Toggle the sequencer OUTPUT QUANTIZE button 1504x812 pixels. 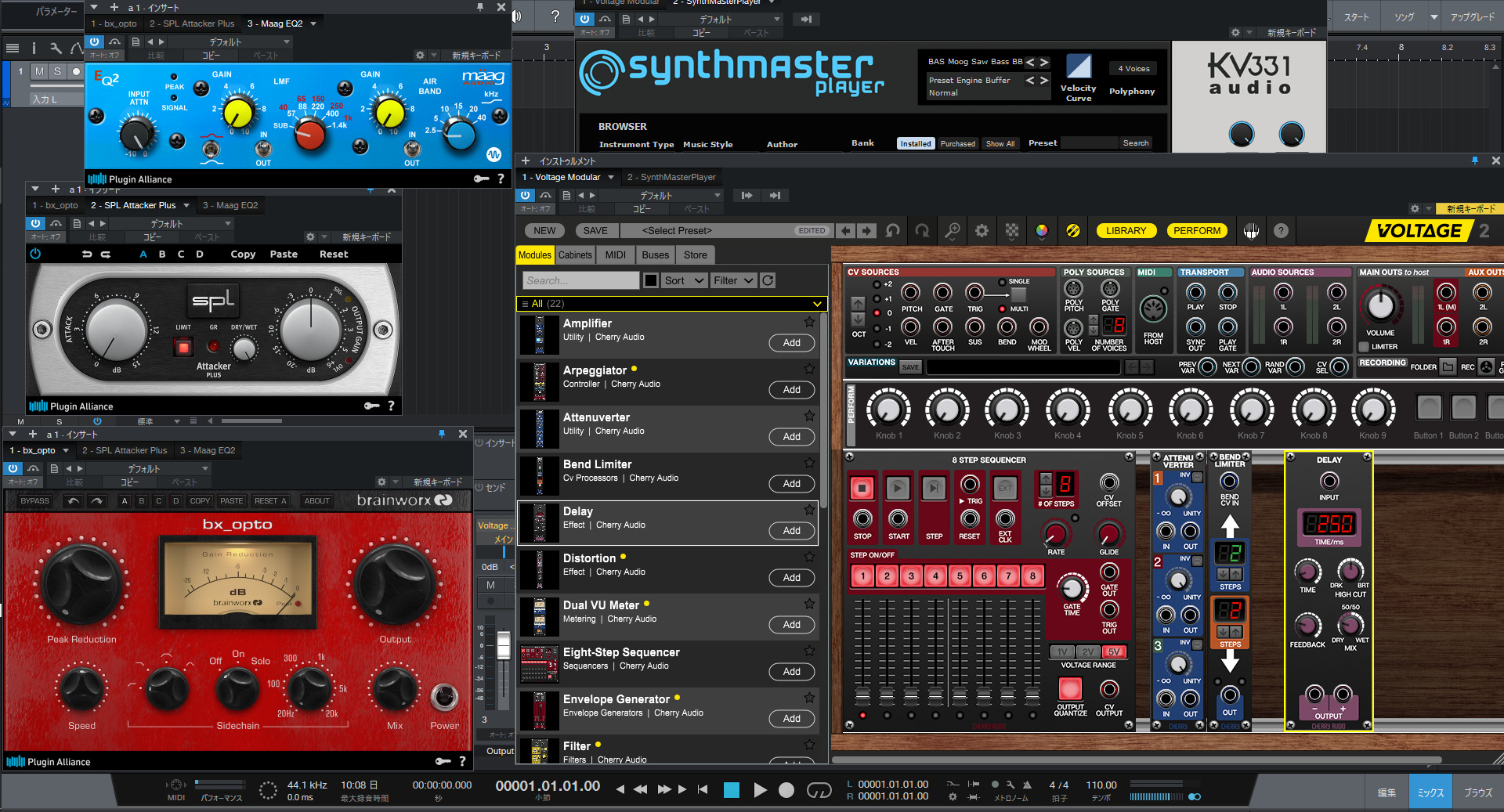coord(1070,689)
